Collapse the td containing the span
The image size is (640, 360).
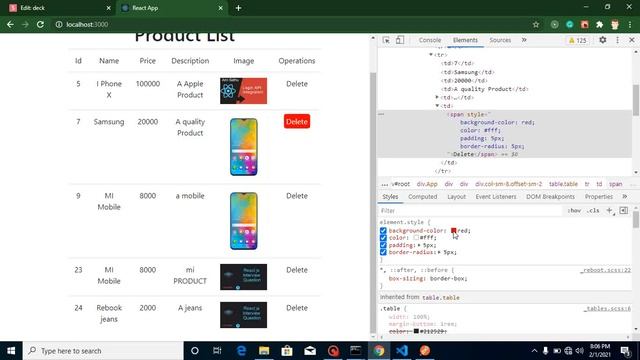437,106
